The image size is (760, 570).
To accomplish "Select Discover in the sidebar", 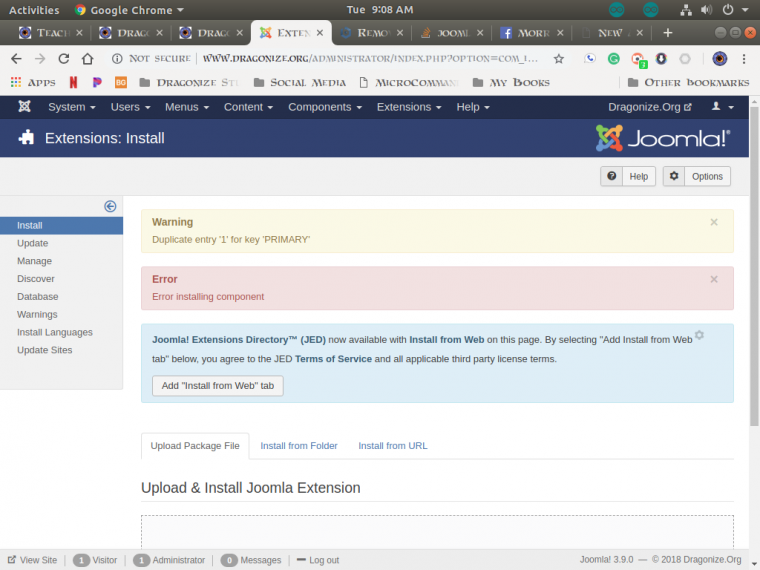I will 36,279.
